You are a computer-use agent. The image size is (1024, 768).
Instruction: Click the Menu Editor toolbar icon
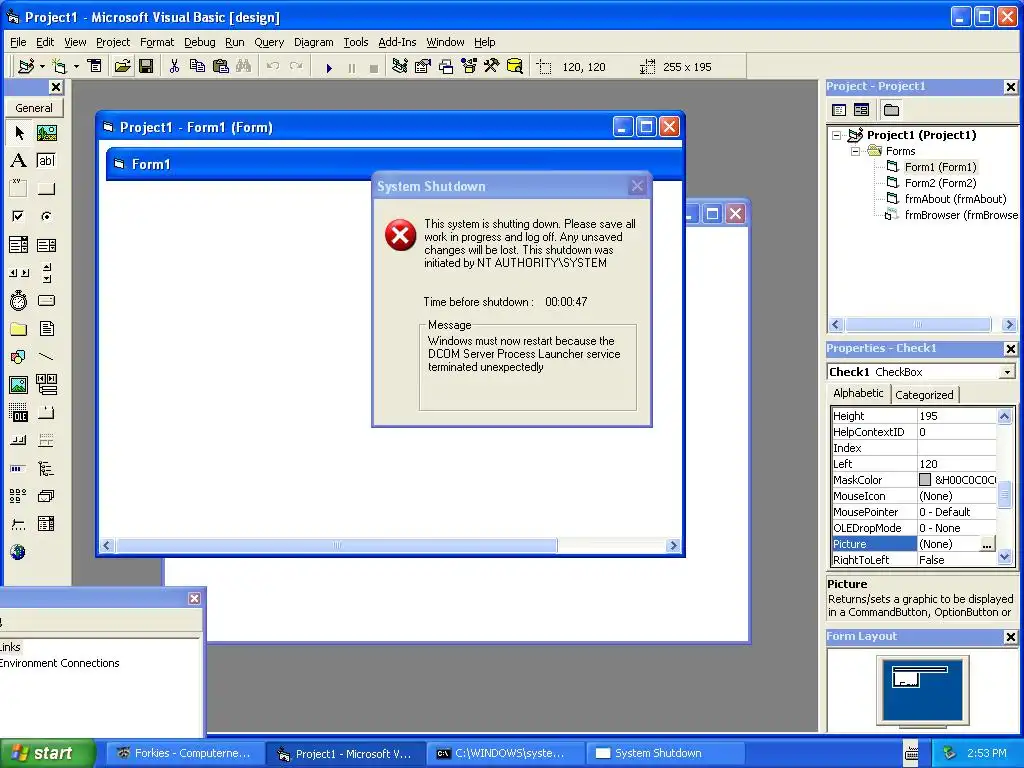coord(95,66)
